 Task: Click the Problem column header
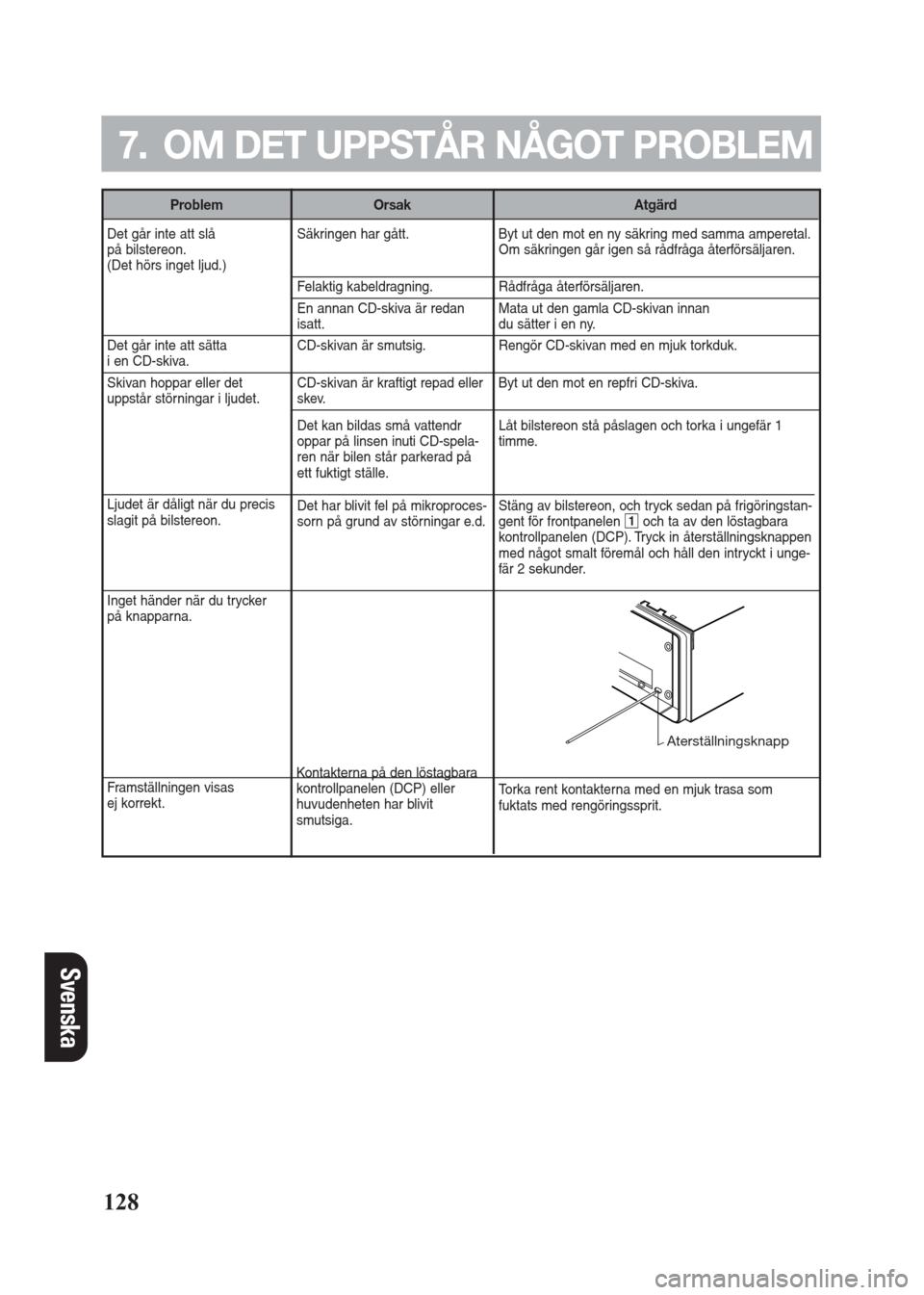[x=196, y=205]
